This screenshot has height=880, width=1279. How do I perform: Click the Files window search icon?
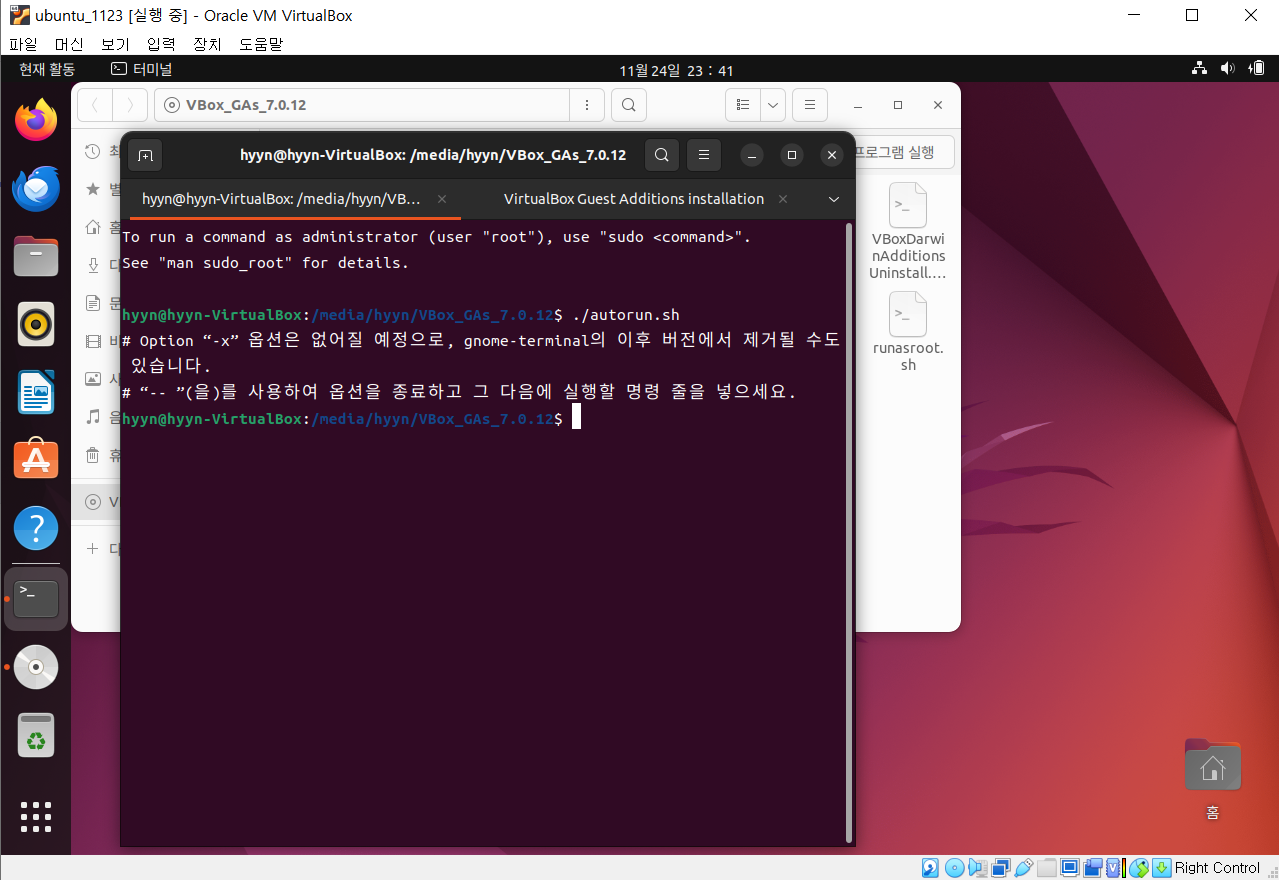point(628,105)
